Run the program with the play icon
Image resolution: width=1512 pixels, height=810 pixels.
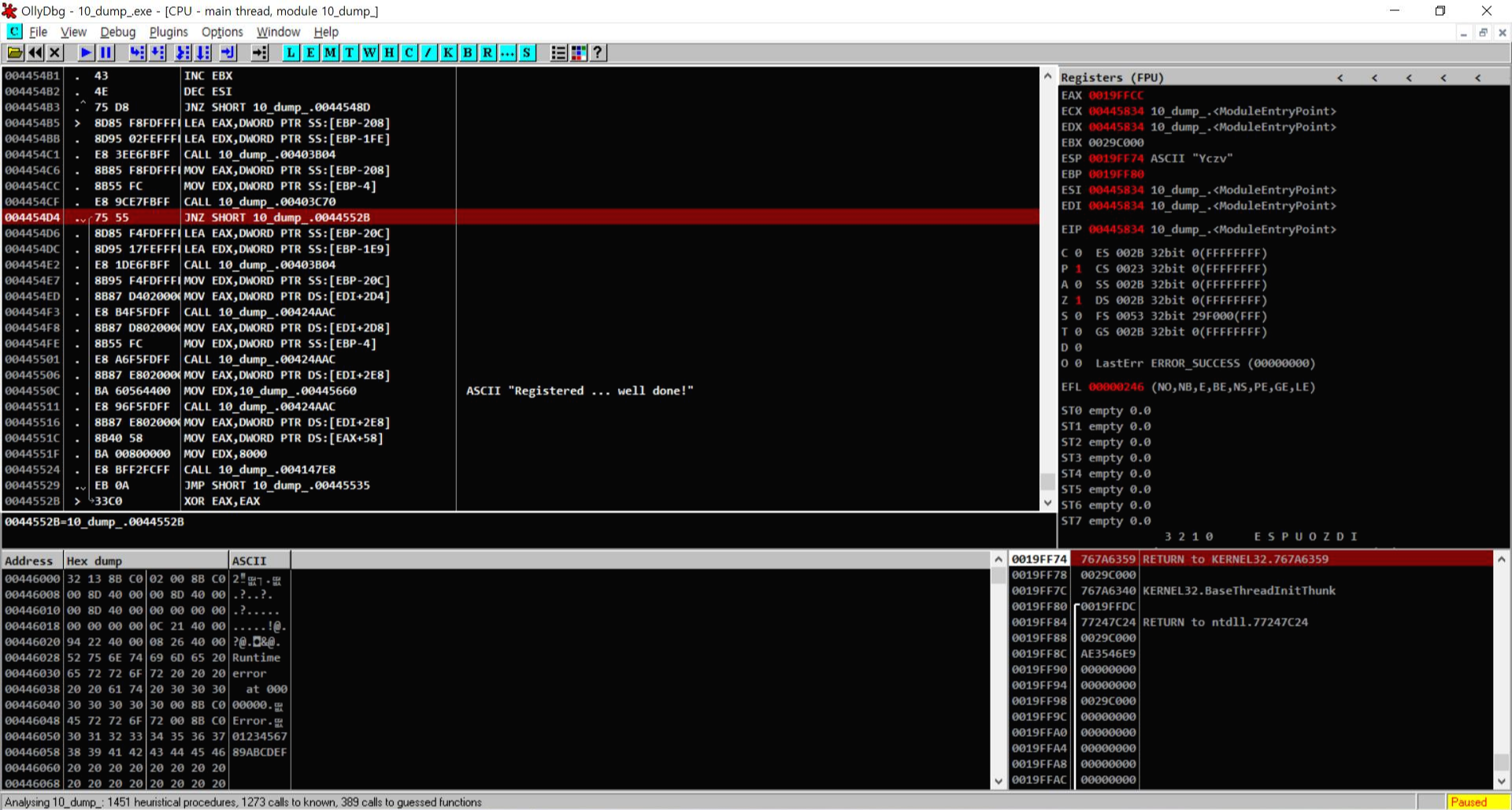click(x=86, y=53)
